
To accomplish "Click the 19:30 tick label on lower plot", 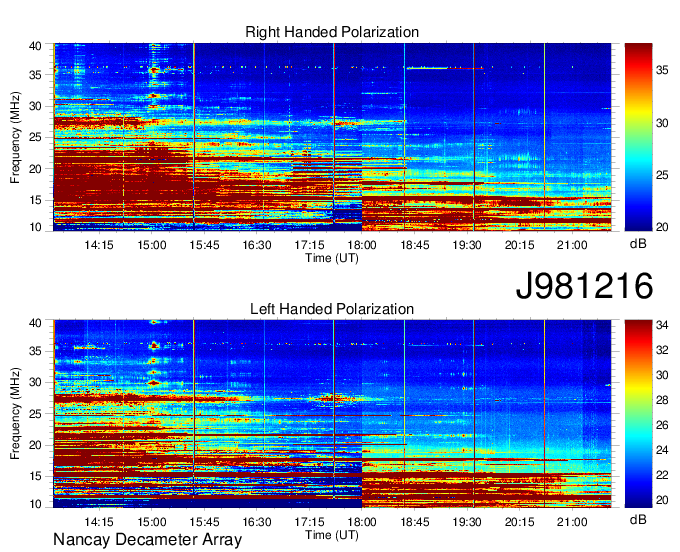I will pyautogui.click(x=467, y=522).
